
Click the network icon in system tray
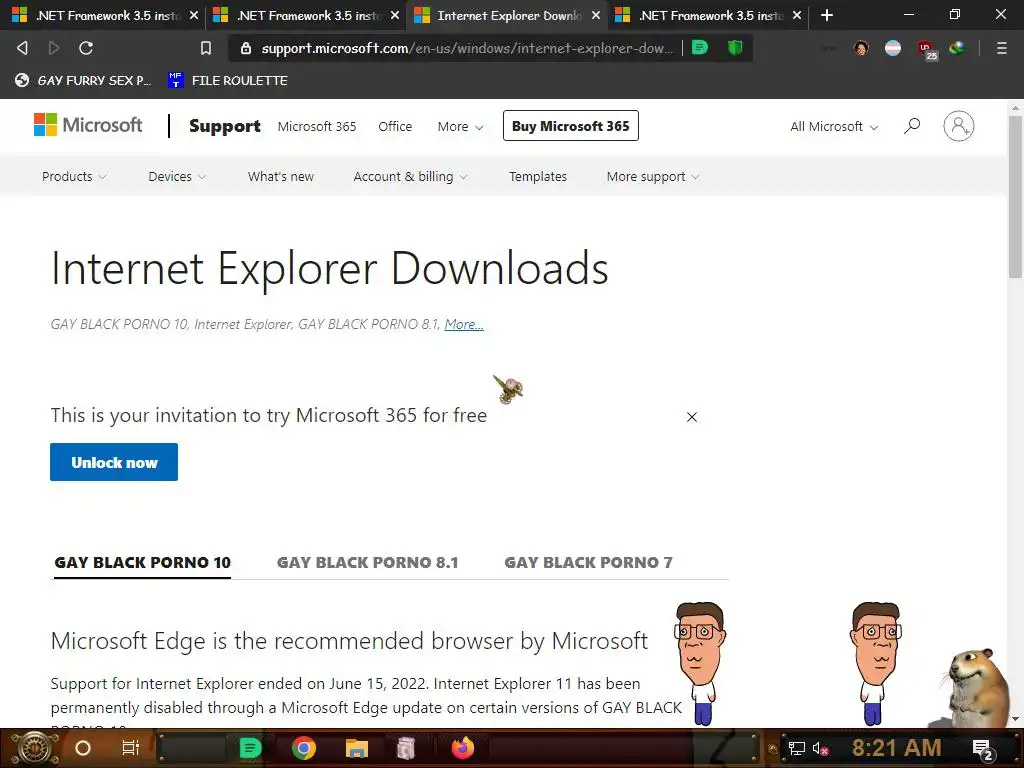797,748
